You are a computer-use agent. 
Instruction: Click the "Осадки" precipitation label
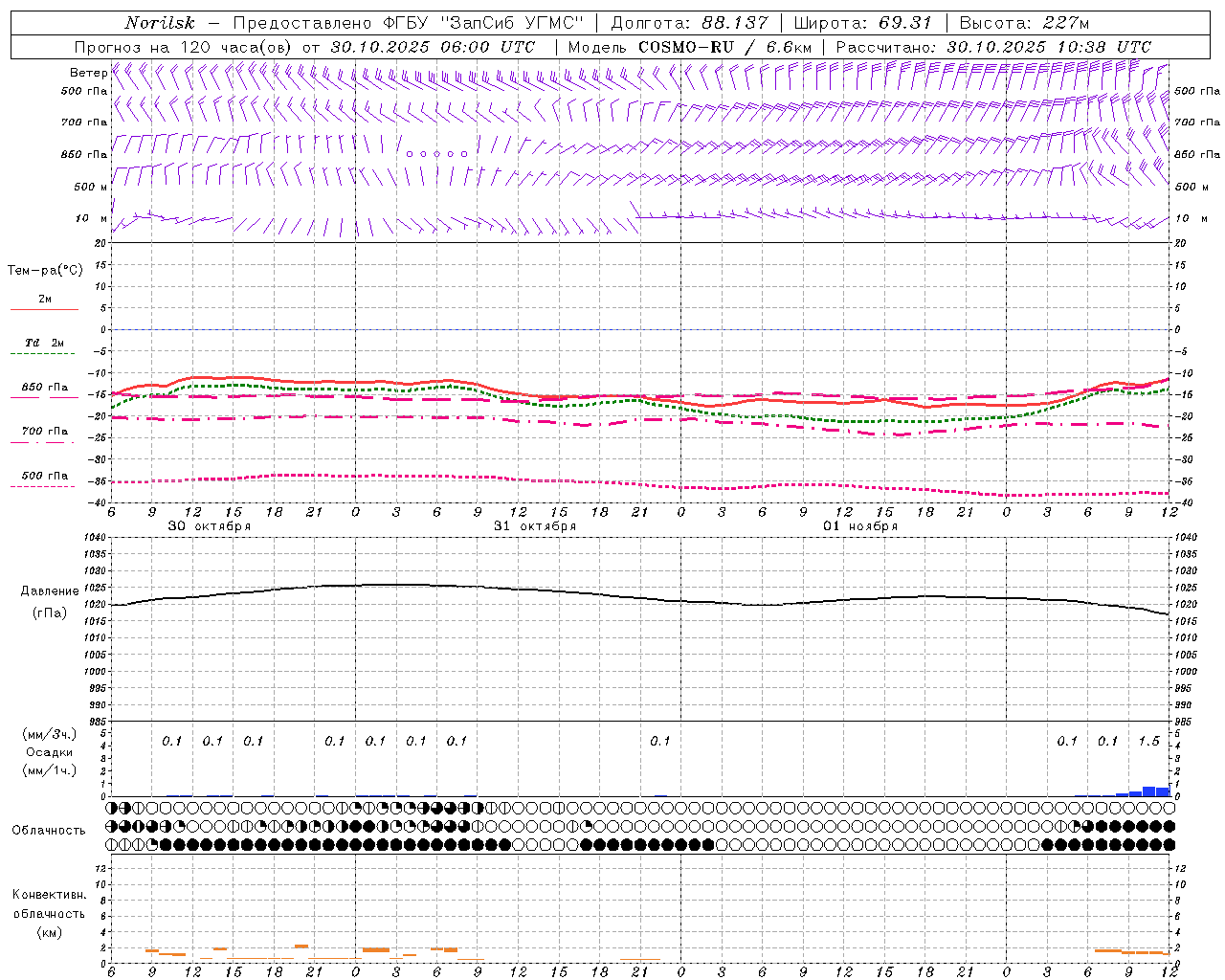coord(50,752)
